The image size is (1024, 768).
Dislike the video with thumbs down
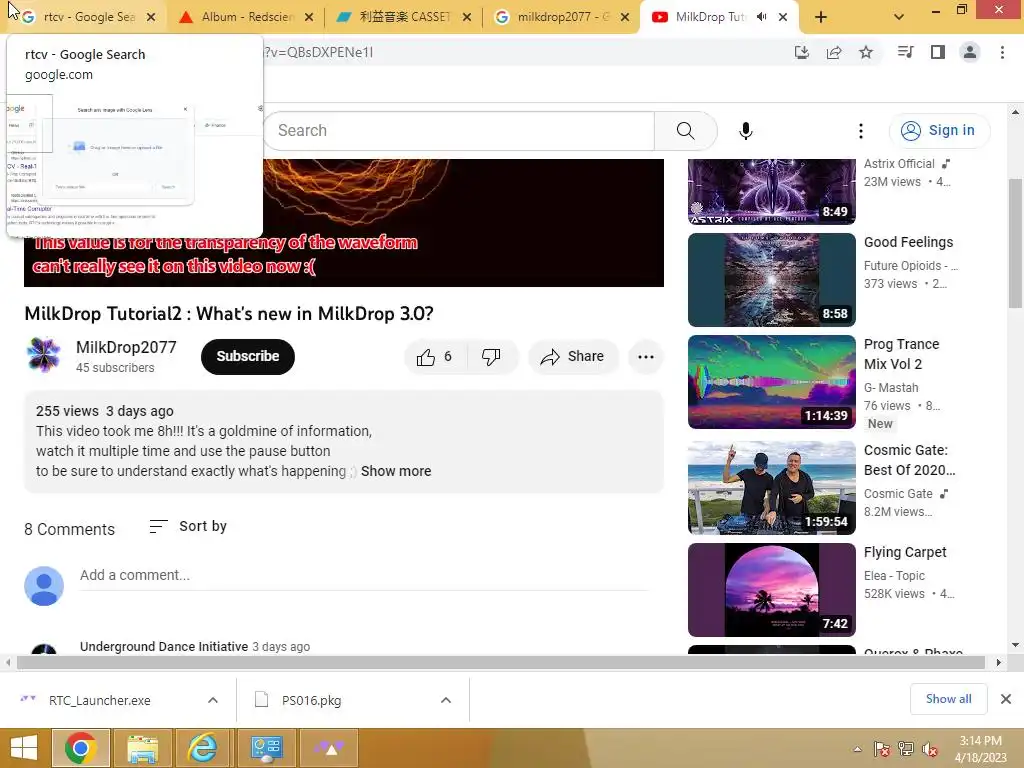tap(491, 357)
